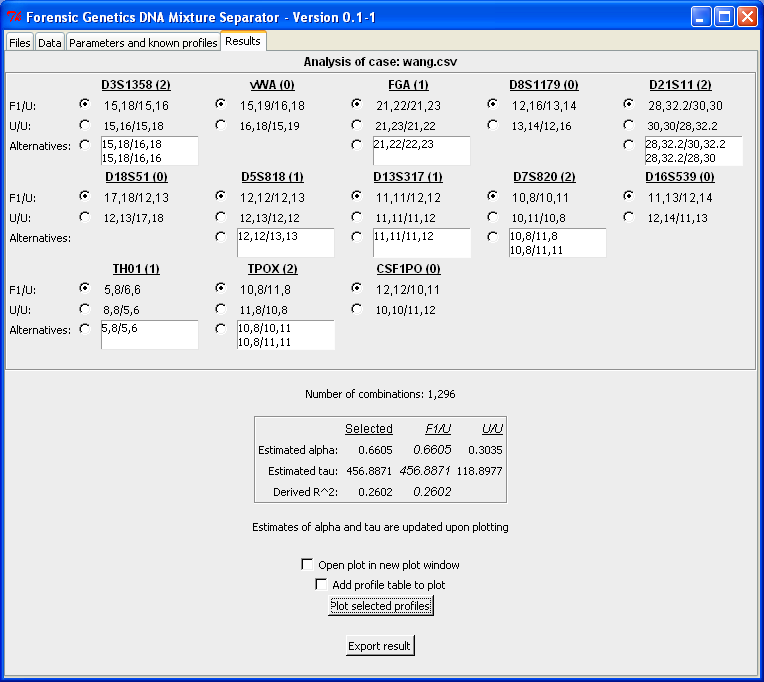Screen dimensions: 764x682
Task: Choose Alternatives radio for D13S317
Action: (x=357, y=237)
